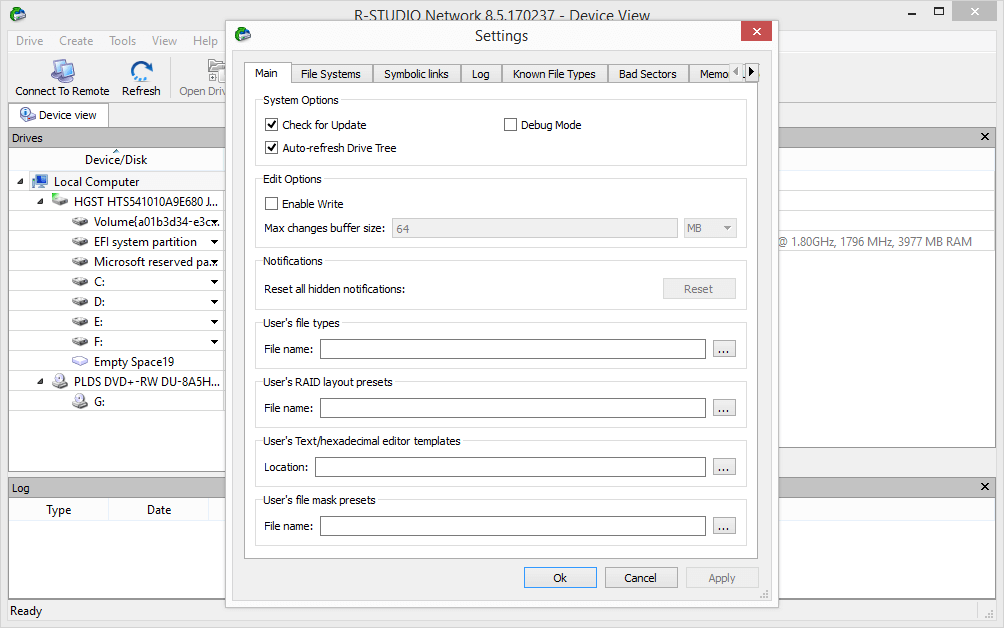Open the Drive menu
This screenshot has height=628, width=1004.
[29, 40]
